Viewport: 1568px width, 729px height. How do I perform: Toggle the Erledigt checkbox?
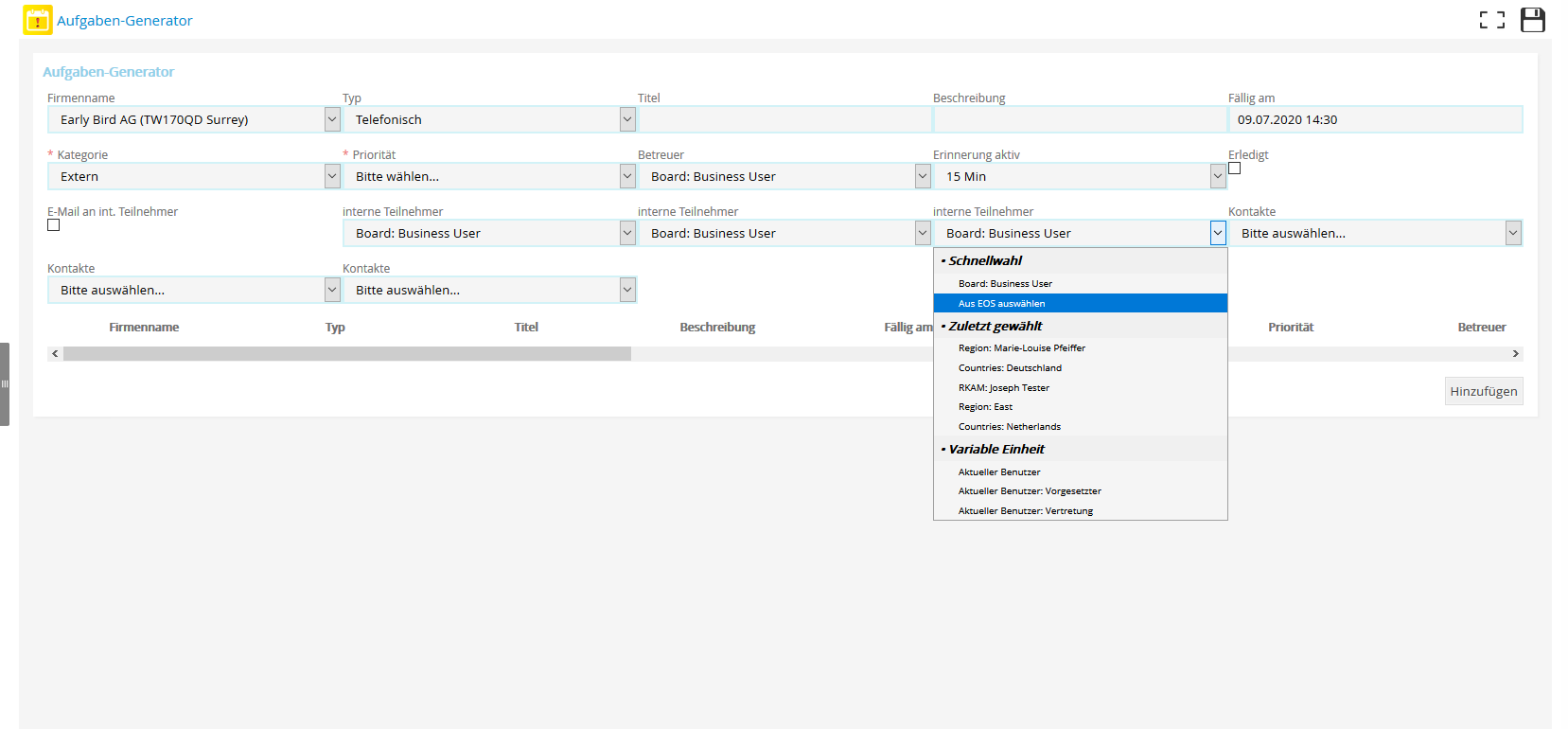tap(1234, 169)
